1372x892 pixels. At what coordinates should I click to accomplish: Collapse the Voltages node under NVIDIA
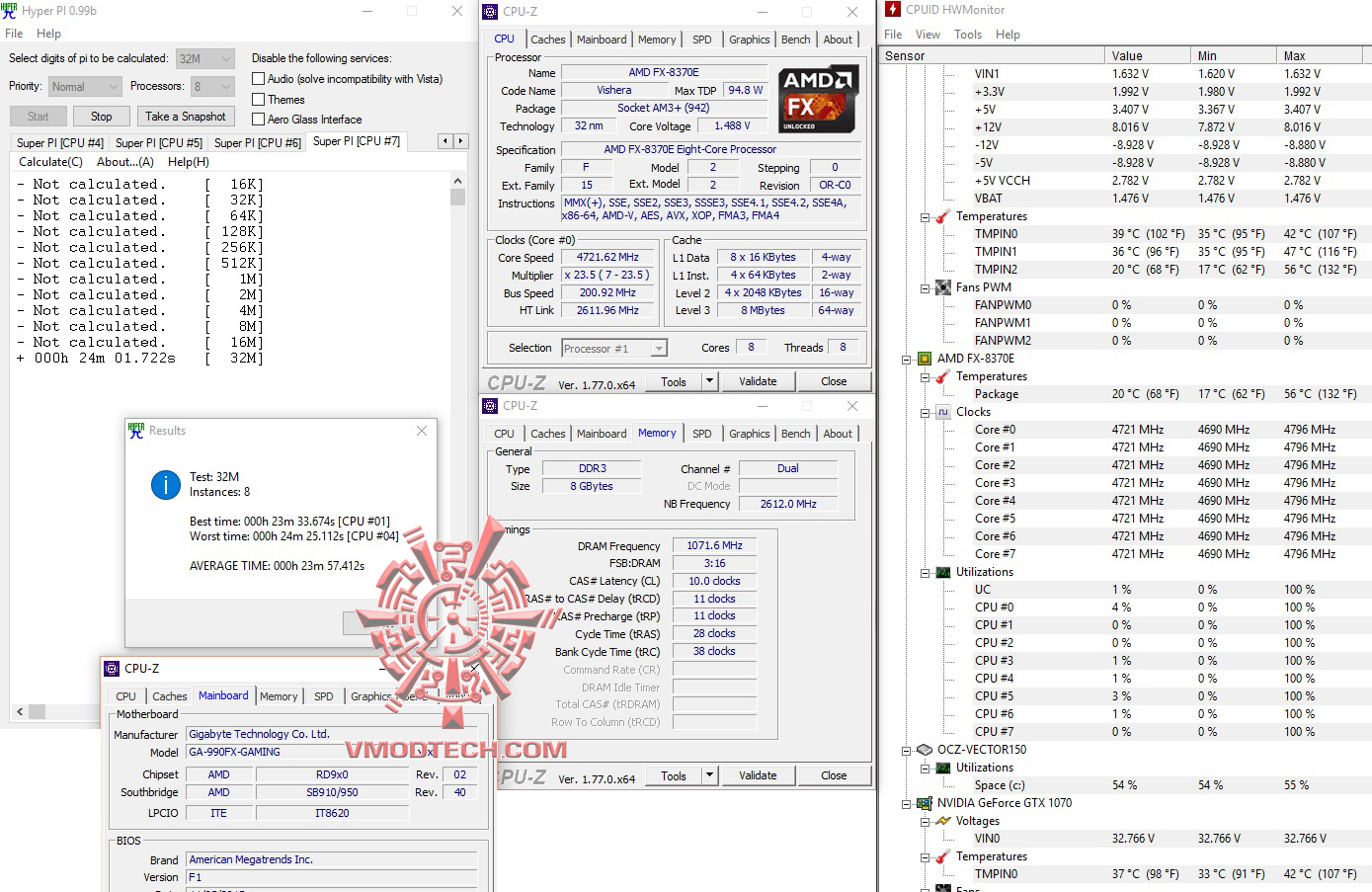925,821
